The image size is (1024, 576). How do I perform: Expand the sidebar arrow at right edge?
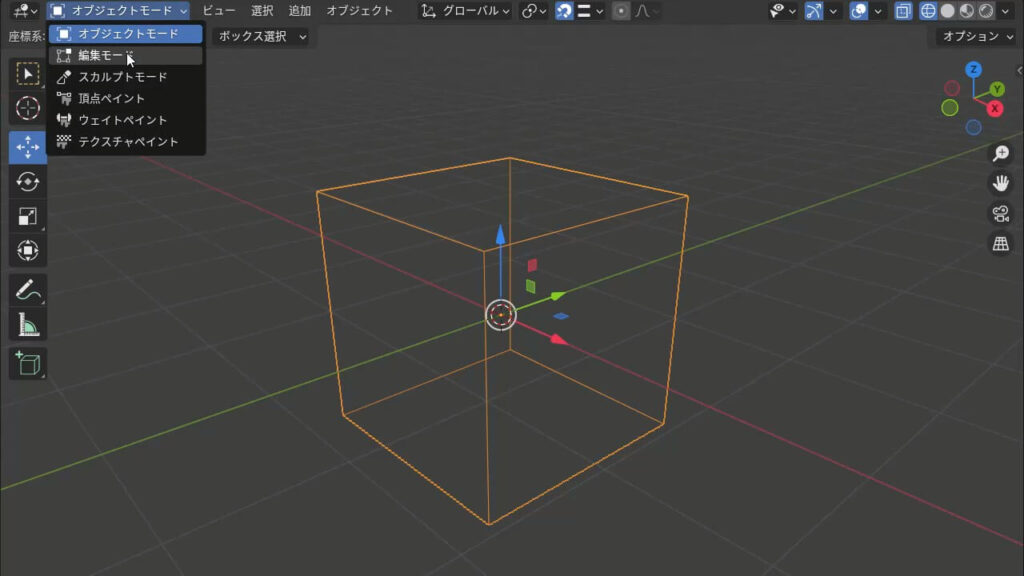pyautogui.click(x=1019, y=71)
